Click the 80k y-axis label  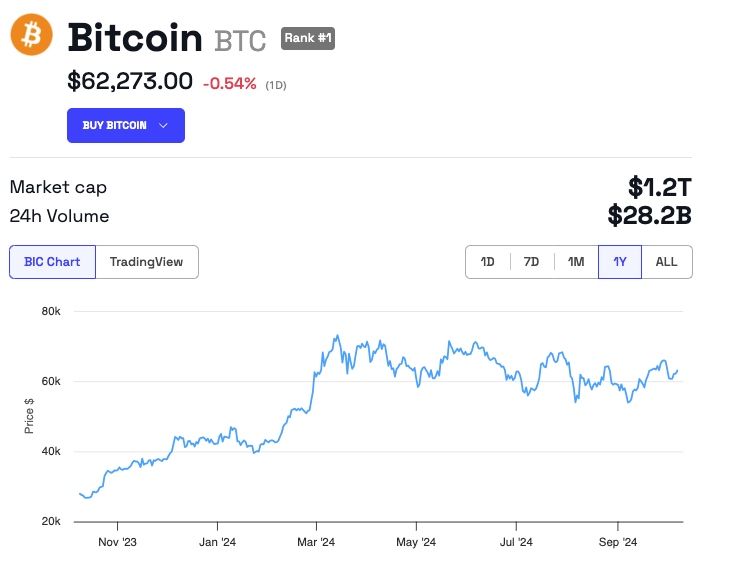click(50, 312)
